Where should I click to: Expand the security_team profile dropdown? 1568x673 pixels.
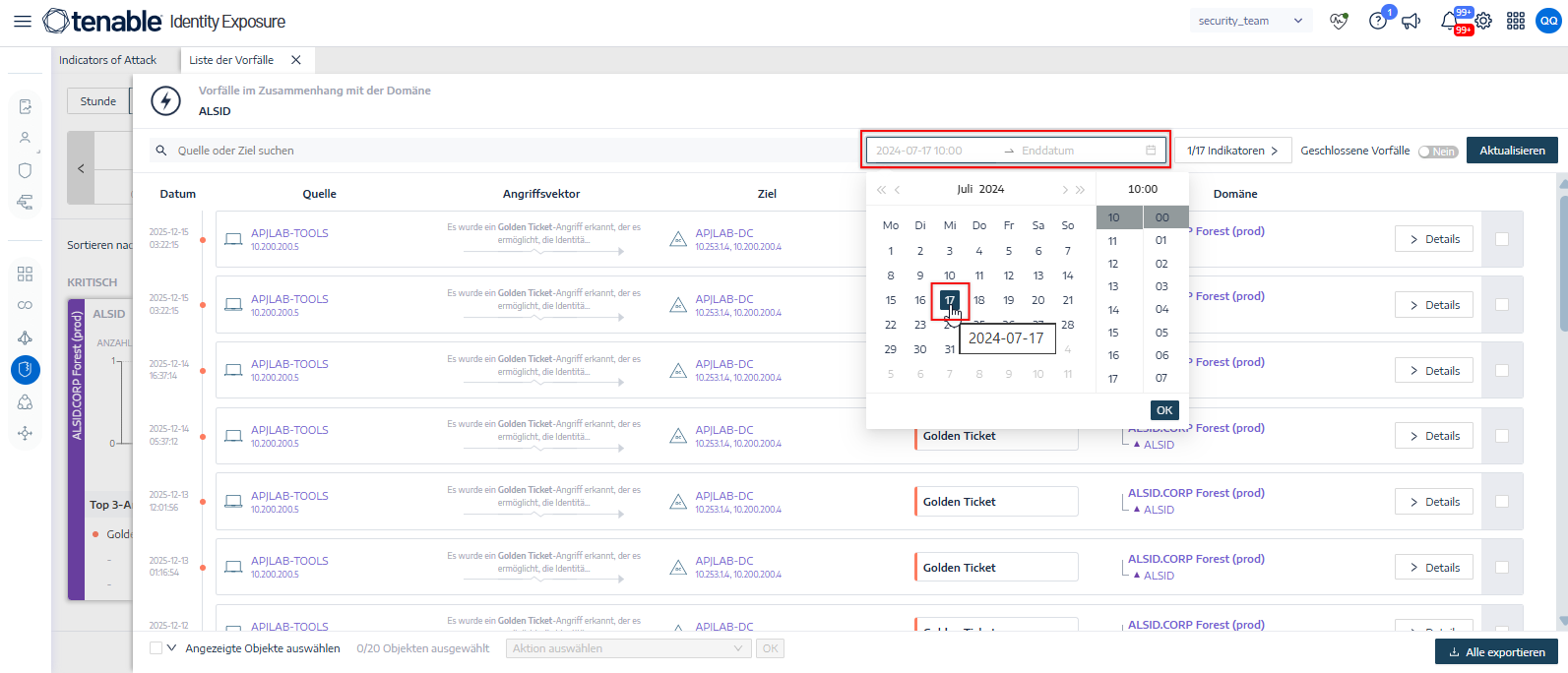coord(1250,21)
